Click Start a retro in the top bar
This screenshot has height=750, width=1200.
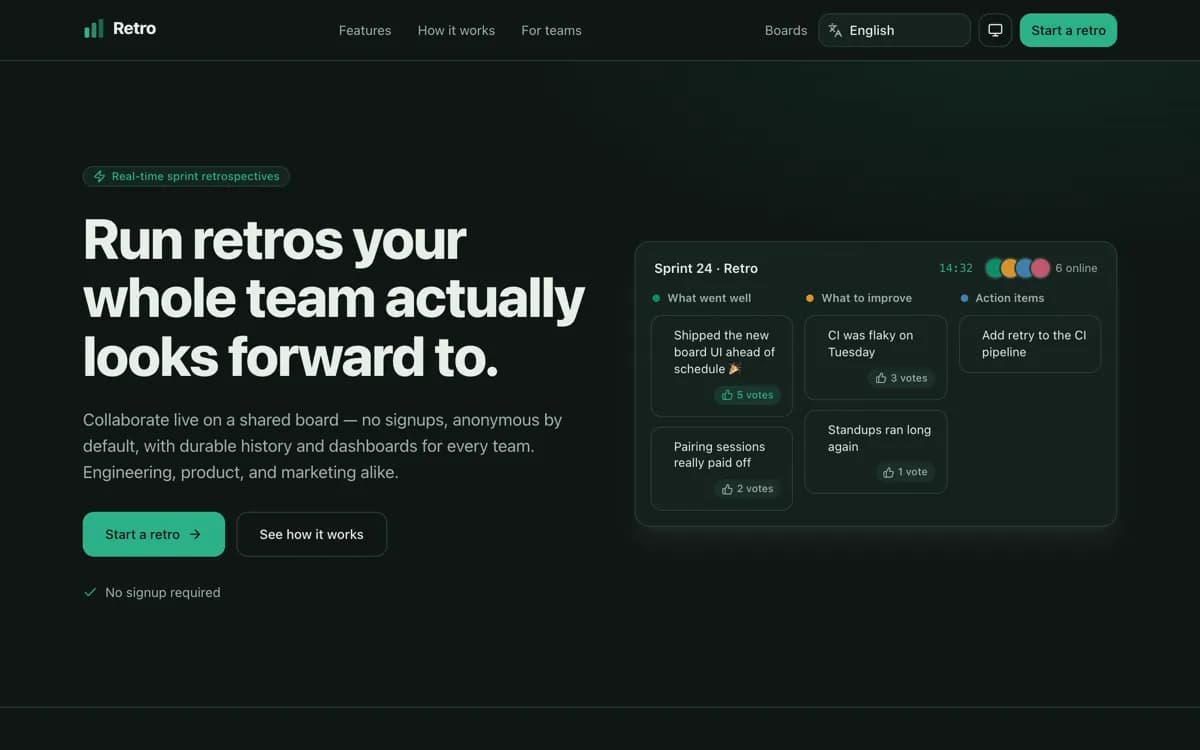click(x=1068, y=30)
